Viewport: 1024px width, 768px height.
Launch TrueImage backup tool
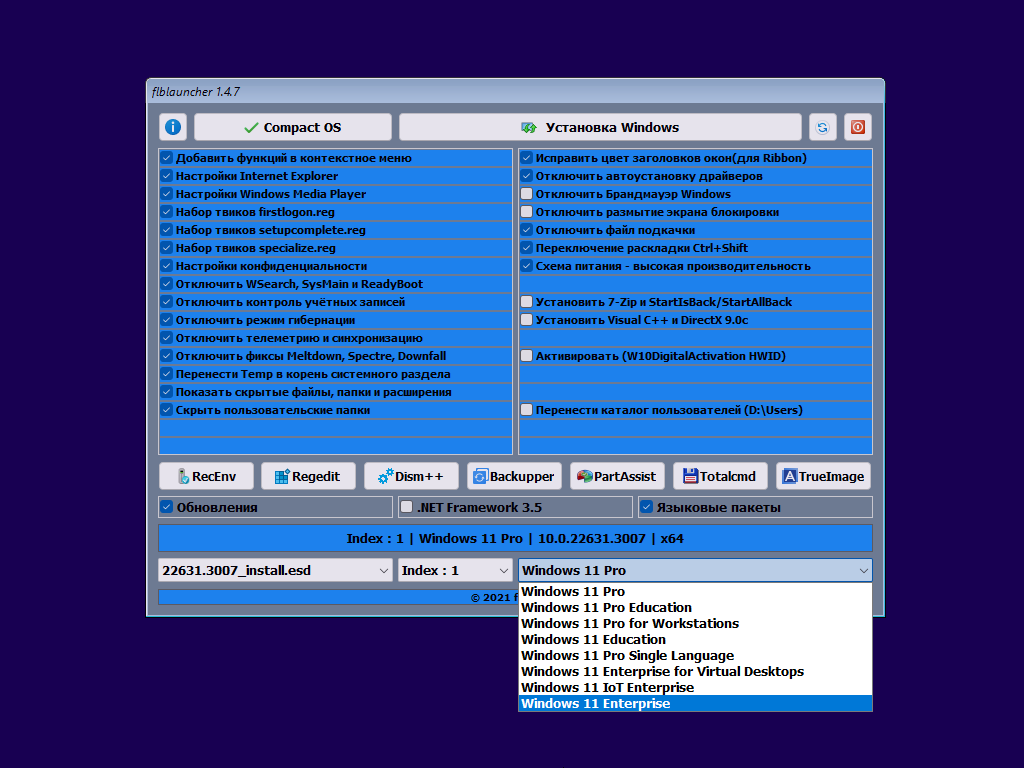(x=823, y=475)
